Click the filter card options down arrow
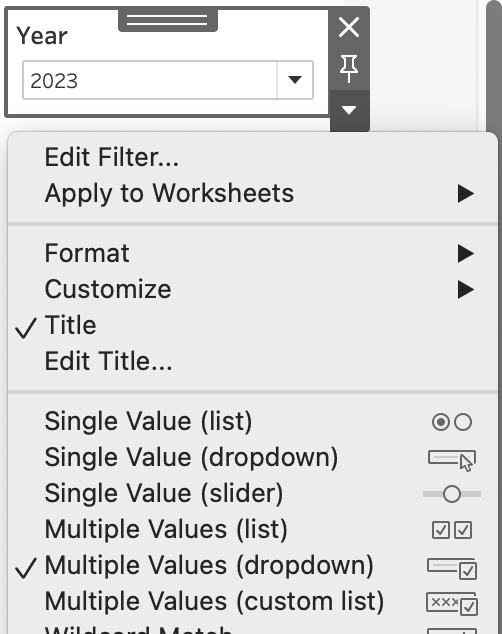The width and height of the screenshot is (502, 634). click(349, 110)
